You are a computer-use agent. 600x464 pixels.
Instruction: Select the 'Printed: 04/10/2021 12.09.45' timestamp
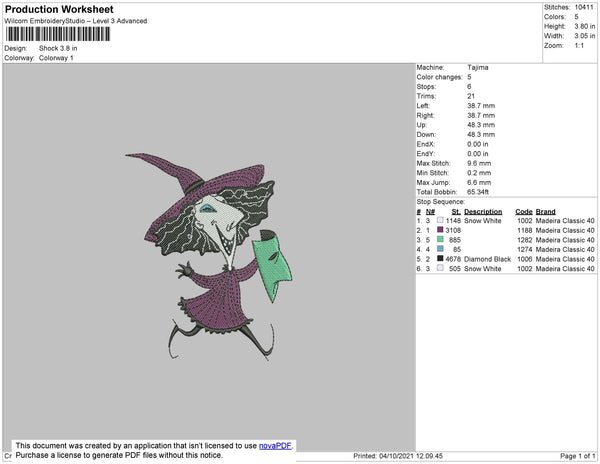(x=398, y=456)
